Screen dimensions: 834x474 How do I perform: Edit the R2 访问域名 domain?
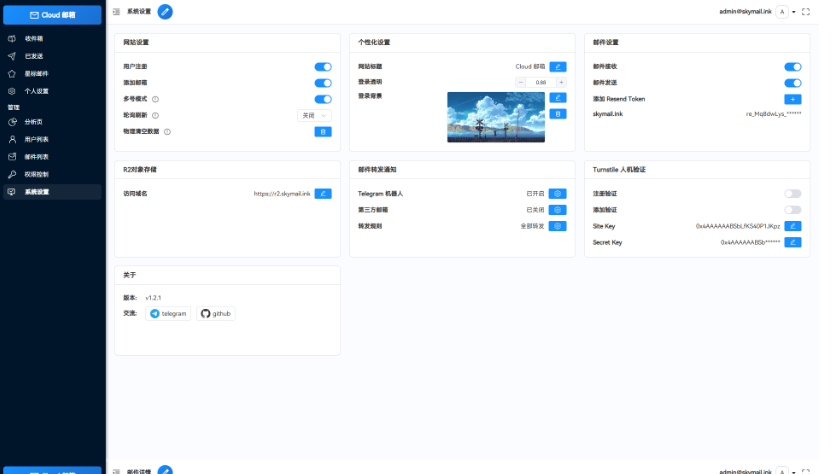[x=323, y=193]
